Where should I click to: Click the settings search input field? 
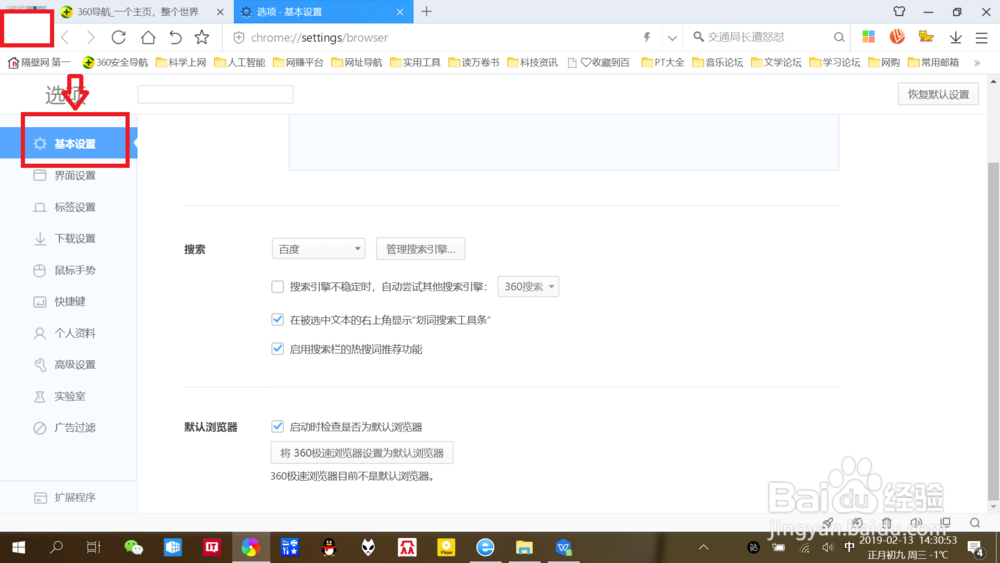[x=216, y=94]
